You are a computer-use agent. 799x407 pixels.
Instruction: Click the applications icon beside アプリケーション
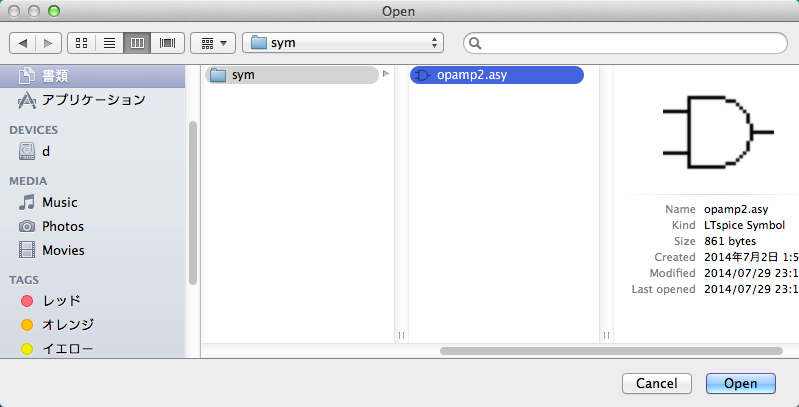coord(27,100)
